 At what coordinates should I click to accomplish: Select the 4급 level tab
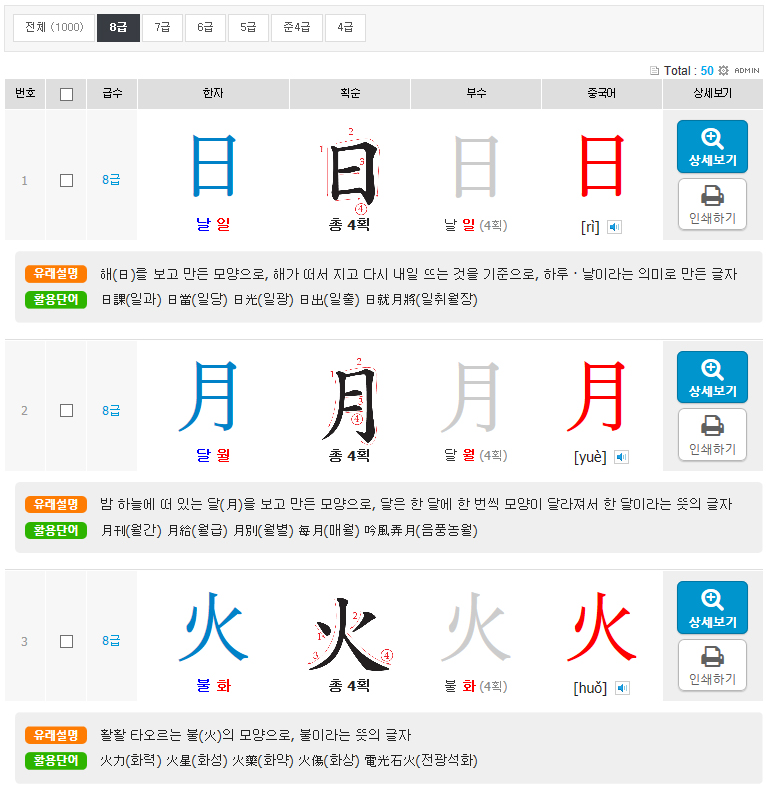345,28
